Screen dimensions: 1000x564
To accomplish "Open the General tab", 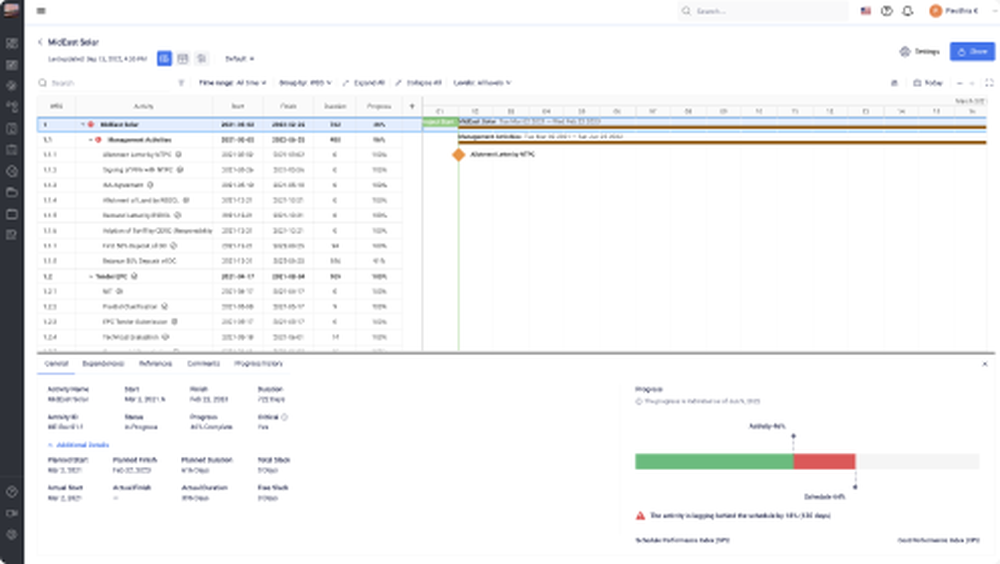I will tap(56, 364).
